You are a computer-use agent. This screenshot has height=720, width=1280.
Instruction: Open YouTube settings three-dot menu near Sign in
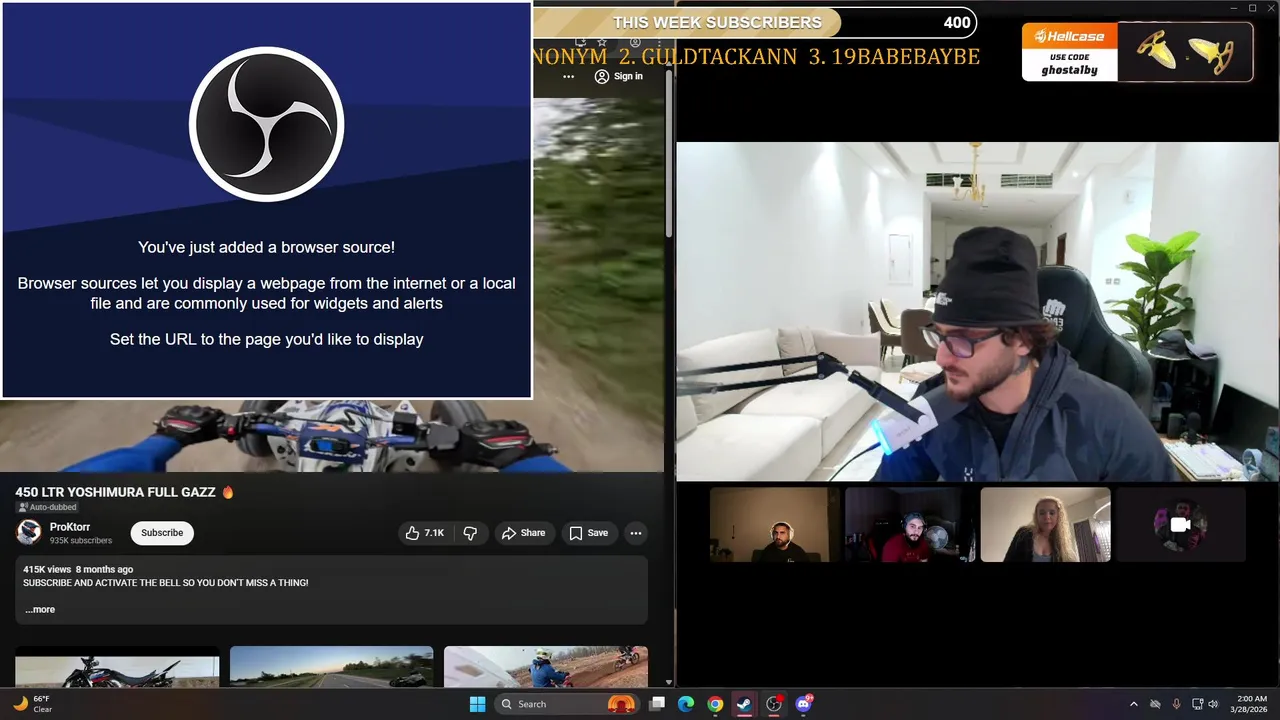569,76
